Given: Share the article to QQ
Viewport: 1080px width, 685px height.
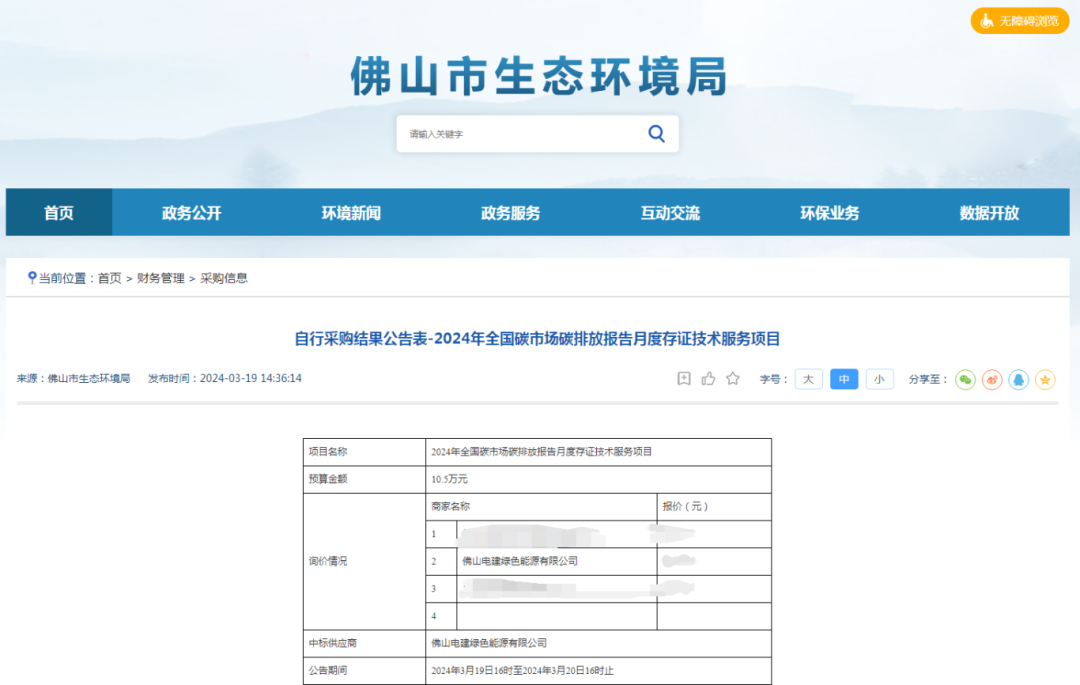Looking at the screenshot, I should (x=1018, y=379).
